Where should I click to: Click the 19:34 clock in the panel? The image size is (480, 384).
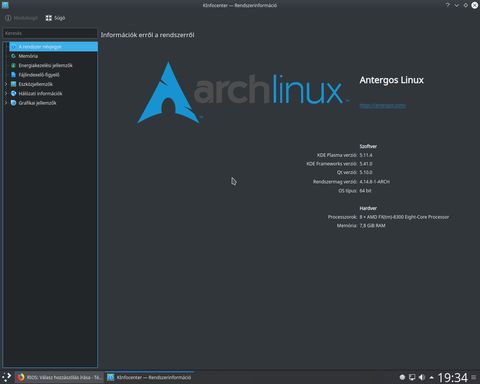pyautogui.click(x=452, y=377)
